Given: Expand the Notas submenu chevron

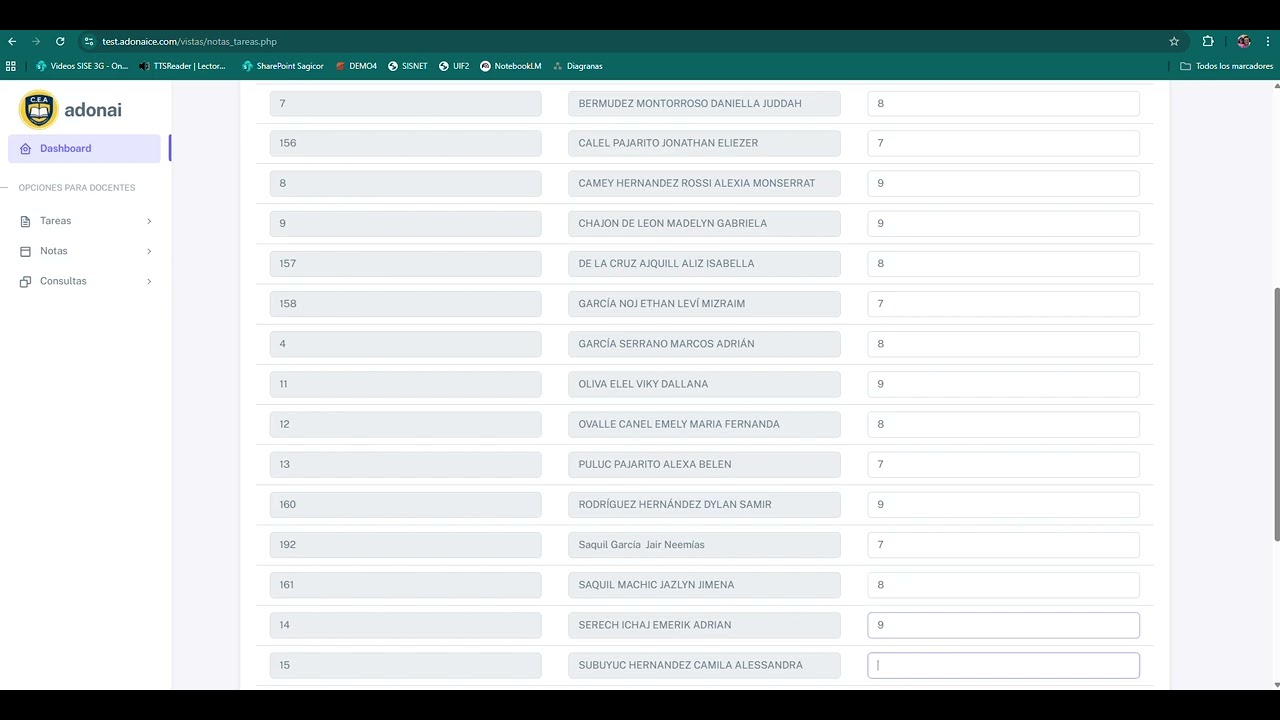Looking at the screenshot, I should pyautogui.click(x=149, y=251).
